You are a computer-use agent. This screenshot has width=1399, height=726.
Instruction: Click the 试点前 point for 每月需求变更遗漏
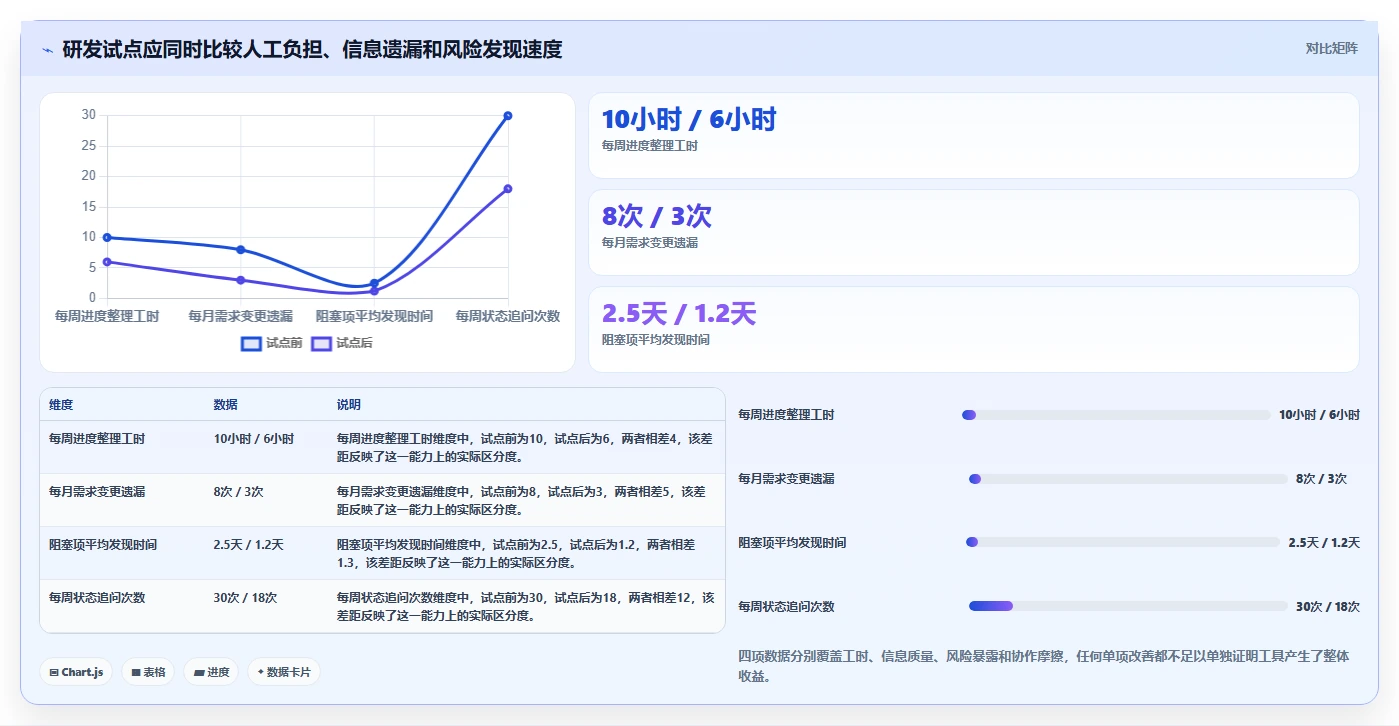point(241,249)
